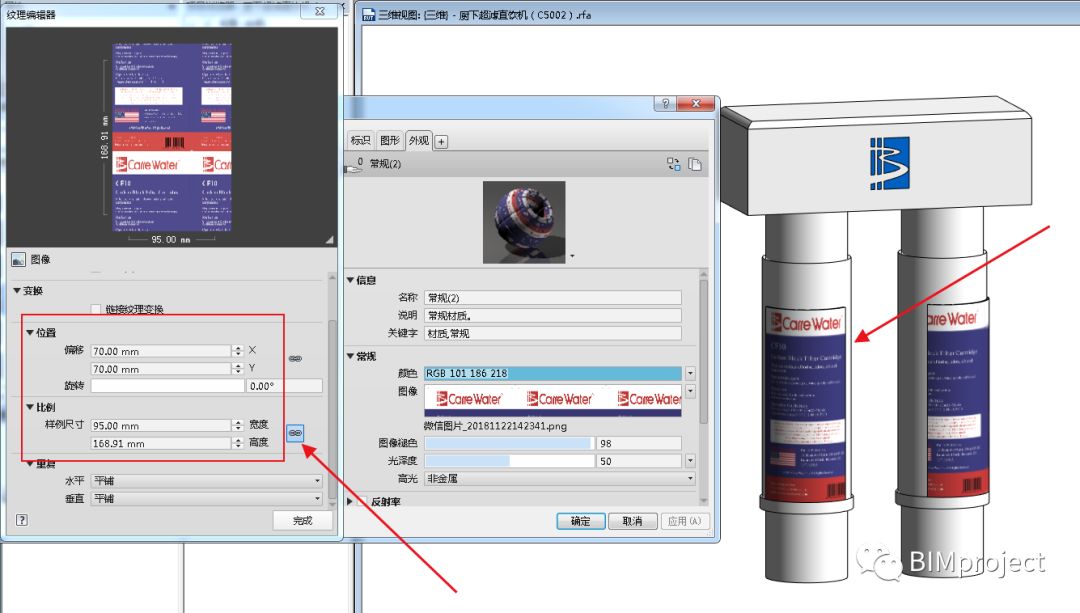The image size is (1080, 613).
Task: Click the duplicate asset icon
Action: coord(695,164)
